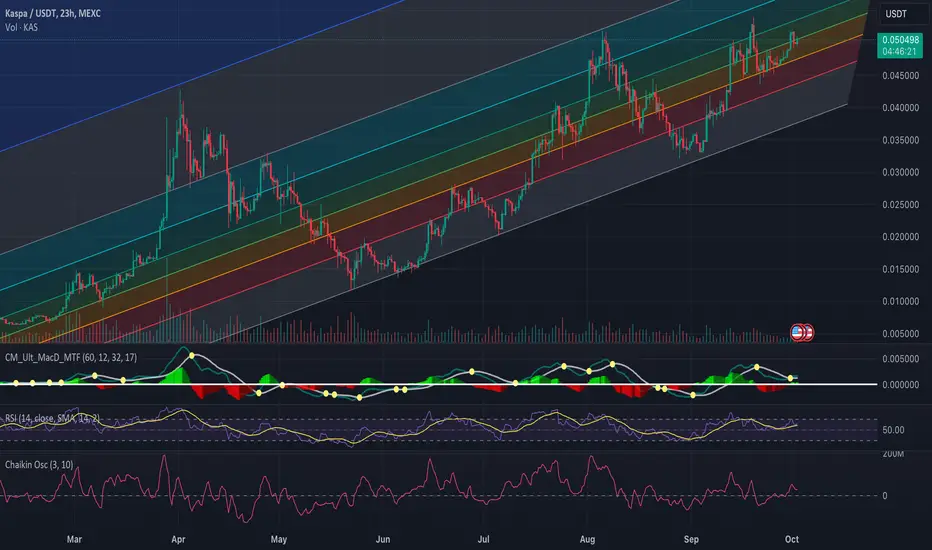932x550 pixels.
Task: Click the MACD pane 0.005000 axis label
Action: pyautogui.click(x=900, y=359)
